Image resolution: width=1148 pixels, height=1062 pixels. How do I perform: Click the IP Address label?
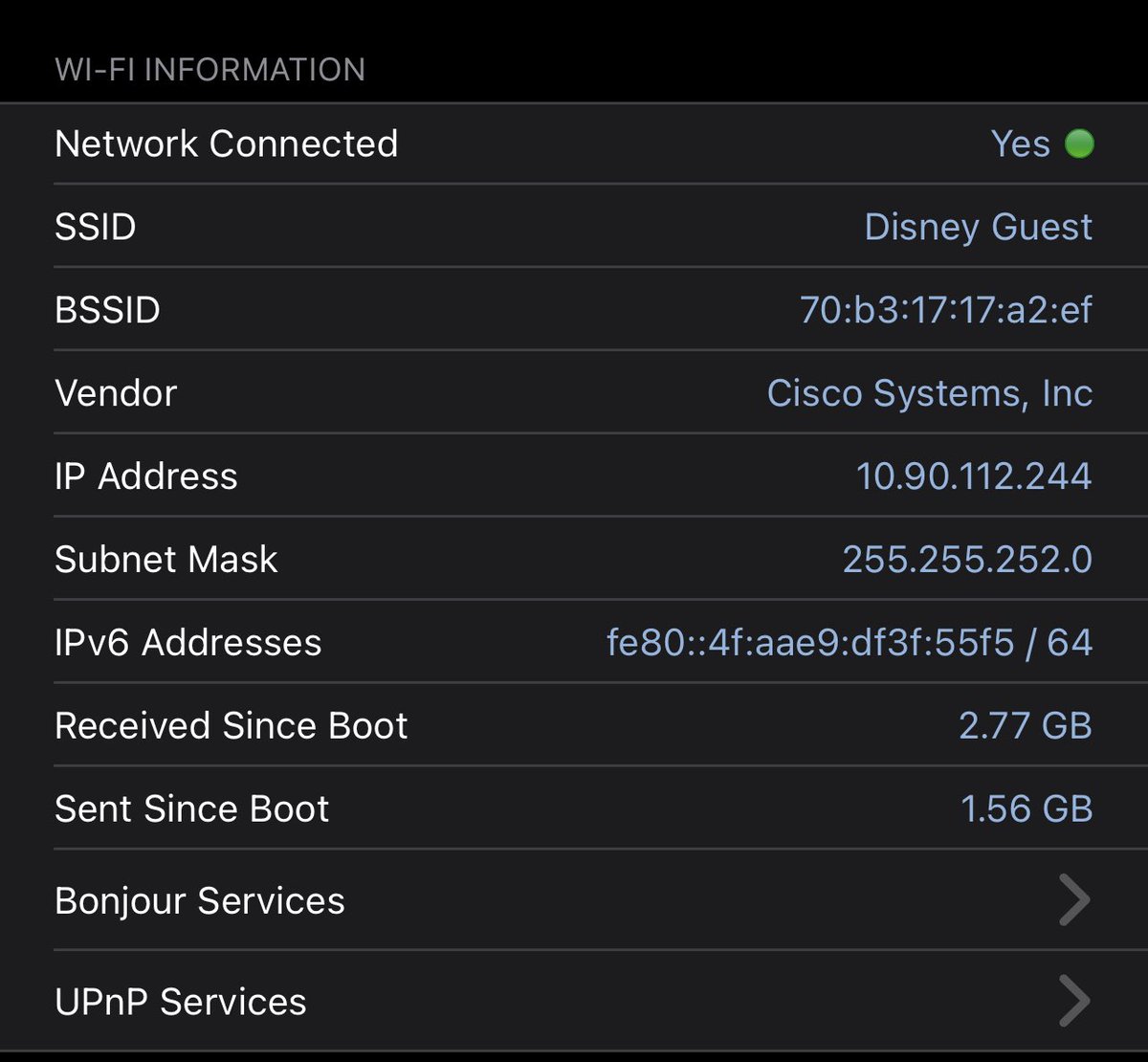(x=146, y=476)
